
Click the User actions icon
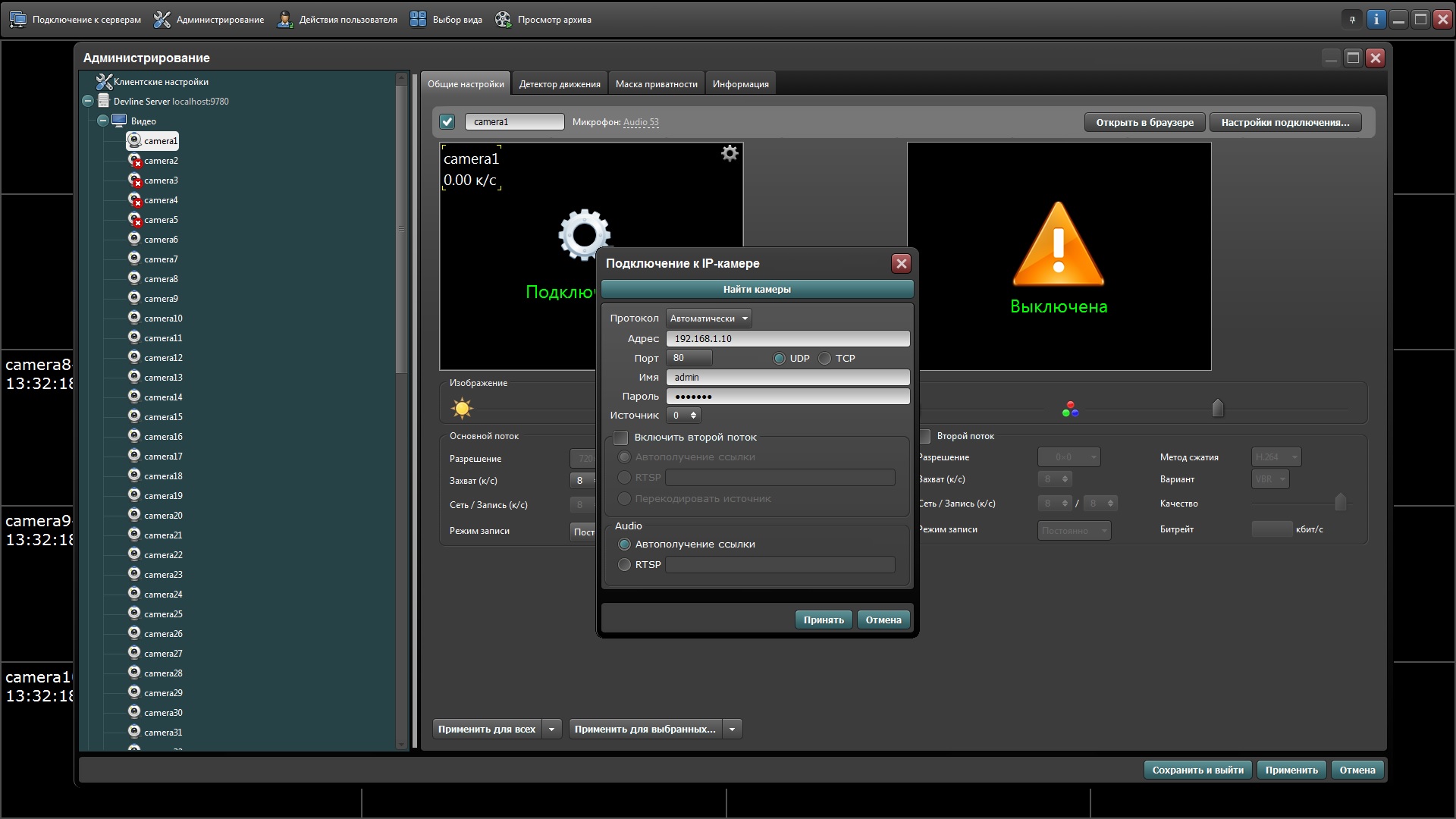(x=284, y=20)
